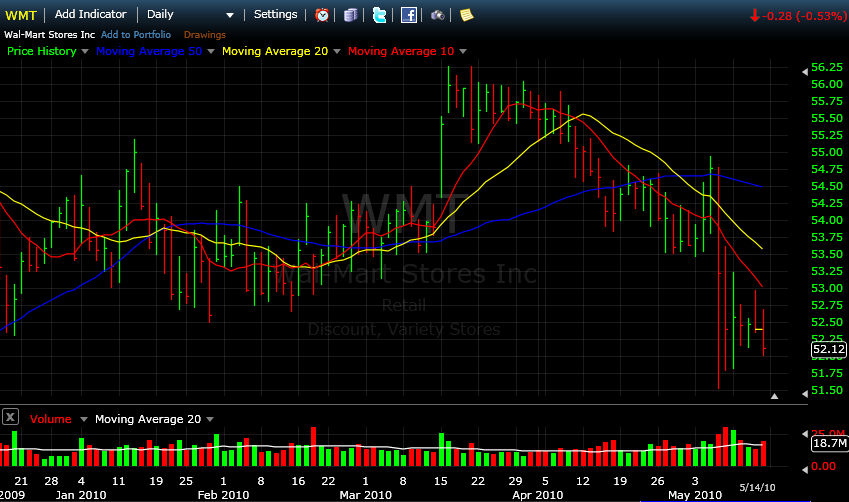The image size is (849, 502).
Task: Click the Apr 2010 time axis label
Action: pos(538,495)
